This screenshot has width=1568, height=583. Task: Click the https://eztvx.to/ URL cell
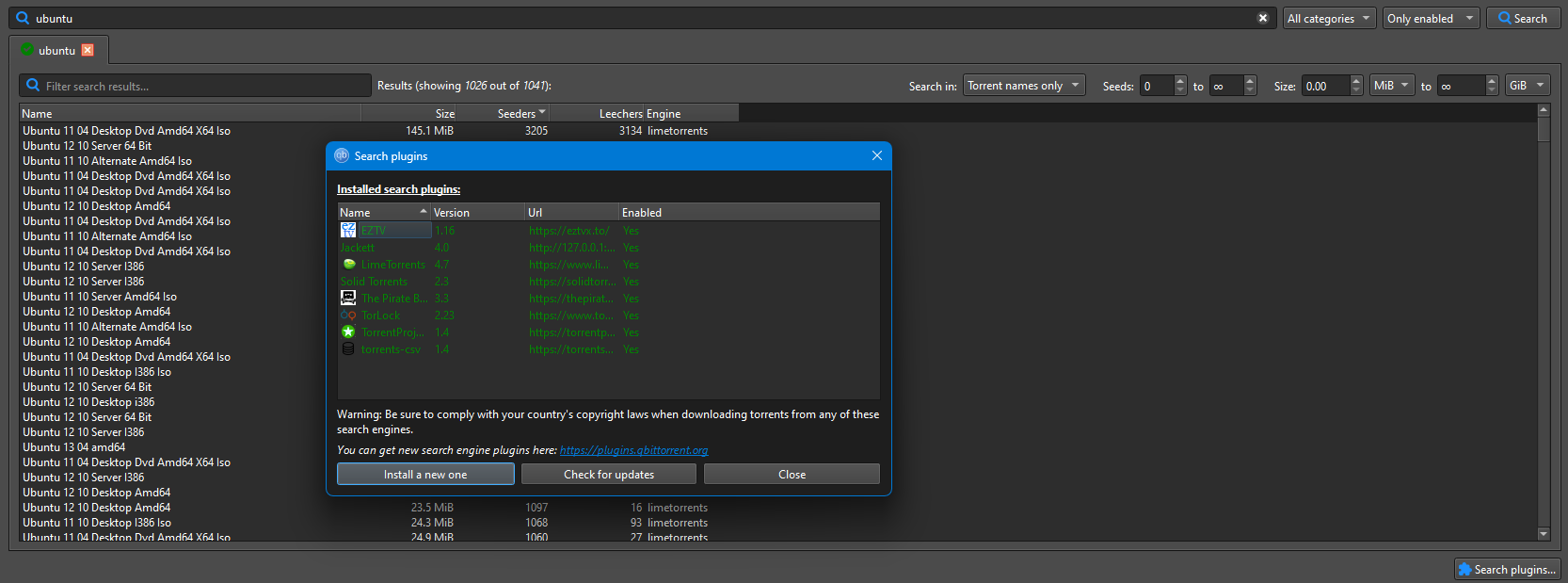569,230
